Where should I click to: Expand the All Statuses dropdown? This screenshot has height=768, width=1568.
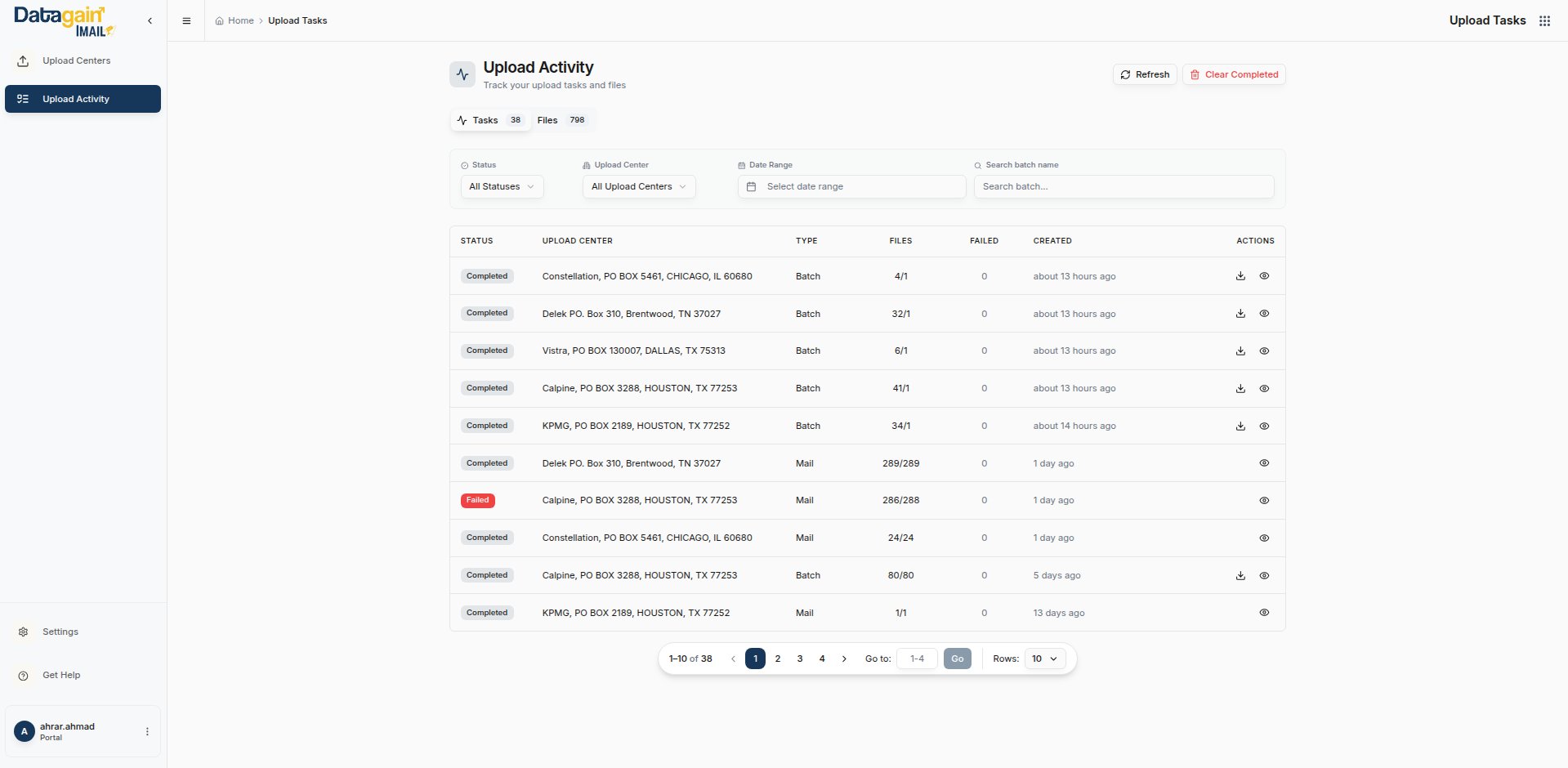point(502,187)
